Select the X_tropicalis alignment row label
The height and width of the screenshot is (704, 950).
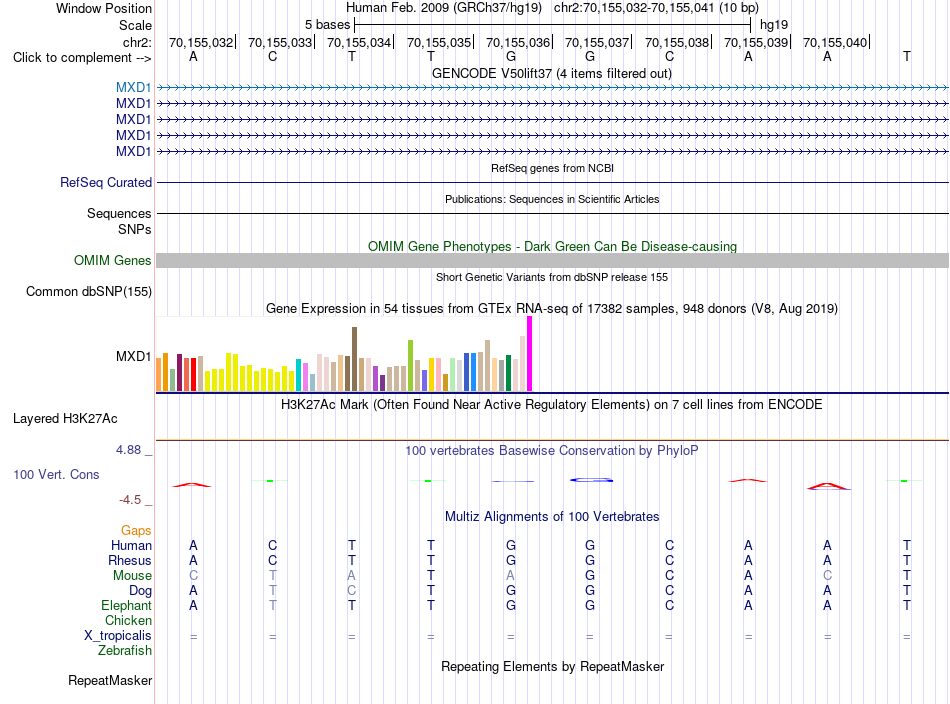click(x=118, y=636)
